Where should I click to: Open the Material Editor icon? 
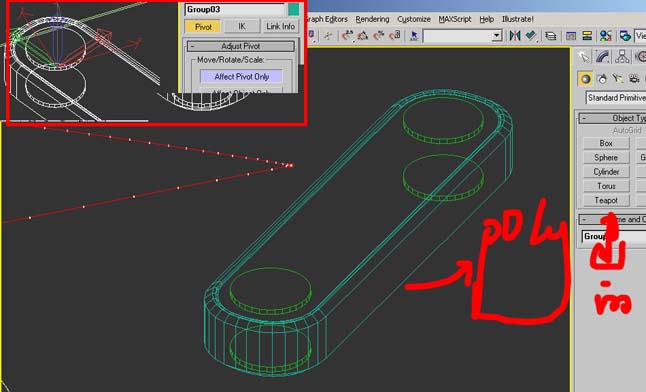pos(605,36)
